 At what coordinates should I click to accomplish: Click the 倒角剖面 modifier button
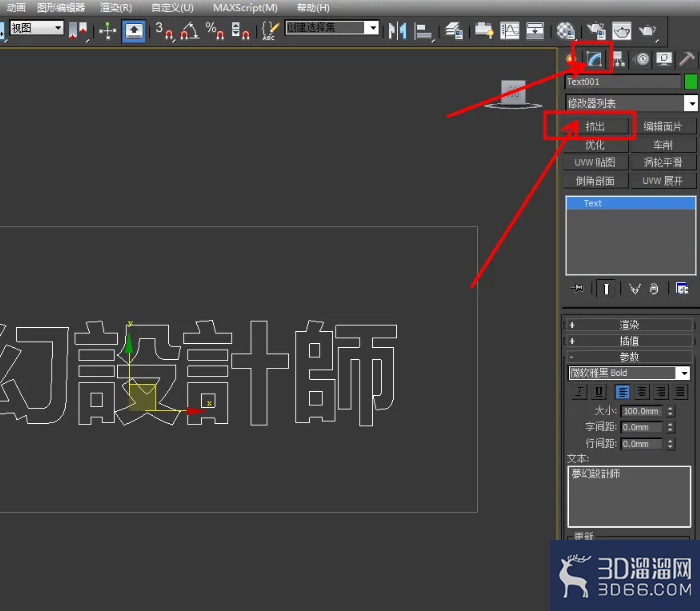(595, 181)
